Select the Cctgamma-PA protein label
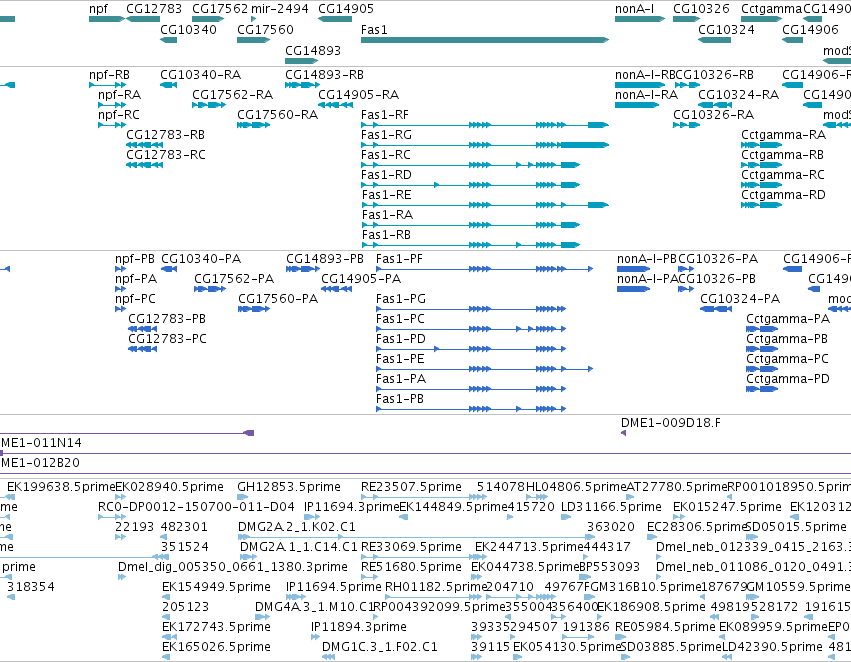Viewport: 851px width, 662px height. coord(788,319)
